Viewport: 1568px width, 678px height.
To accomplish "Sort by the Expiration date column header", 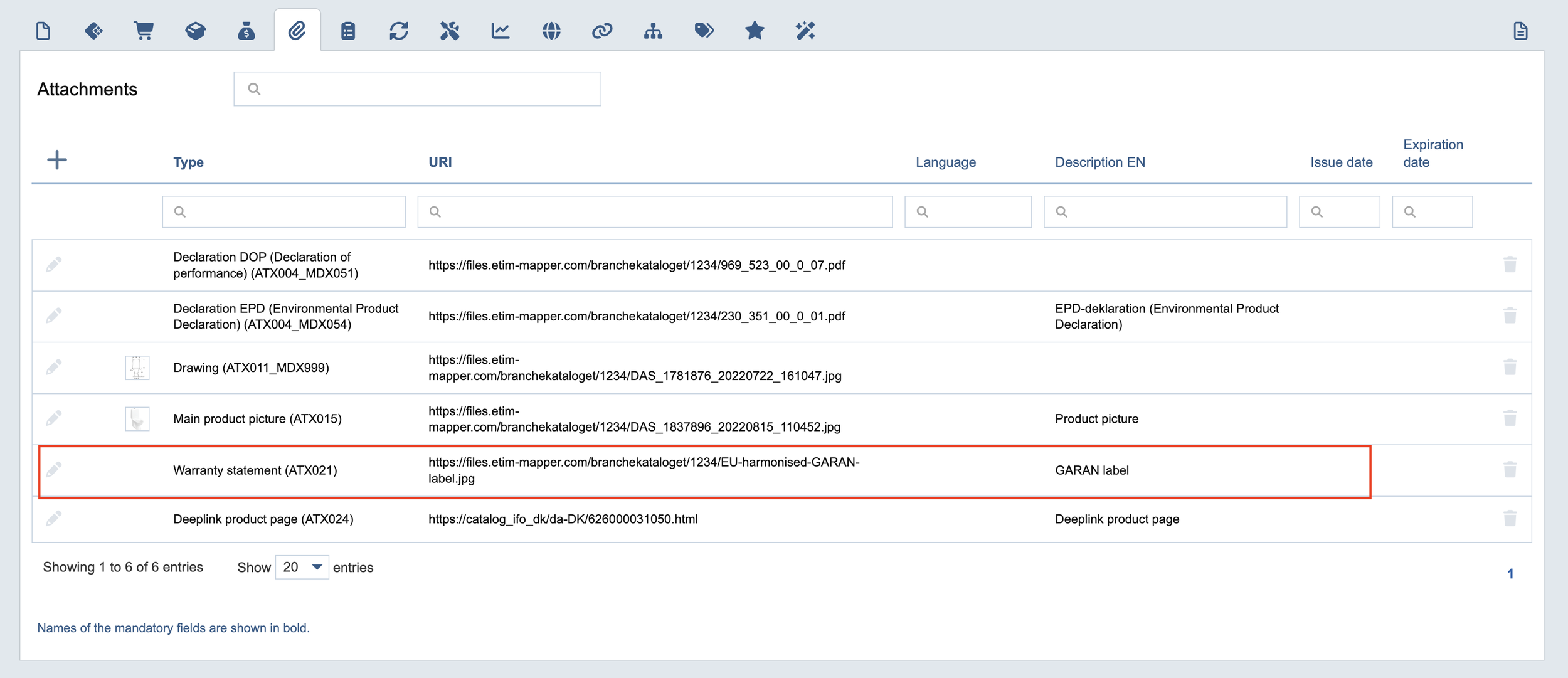I will click(1433, 153).
